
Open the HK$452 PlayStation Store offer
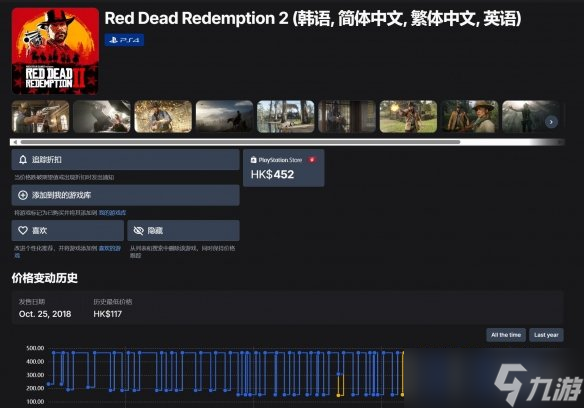click(283, 168)
